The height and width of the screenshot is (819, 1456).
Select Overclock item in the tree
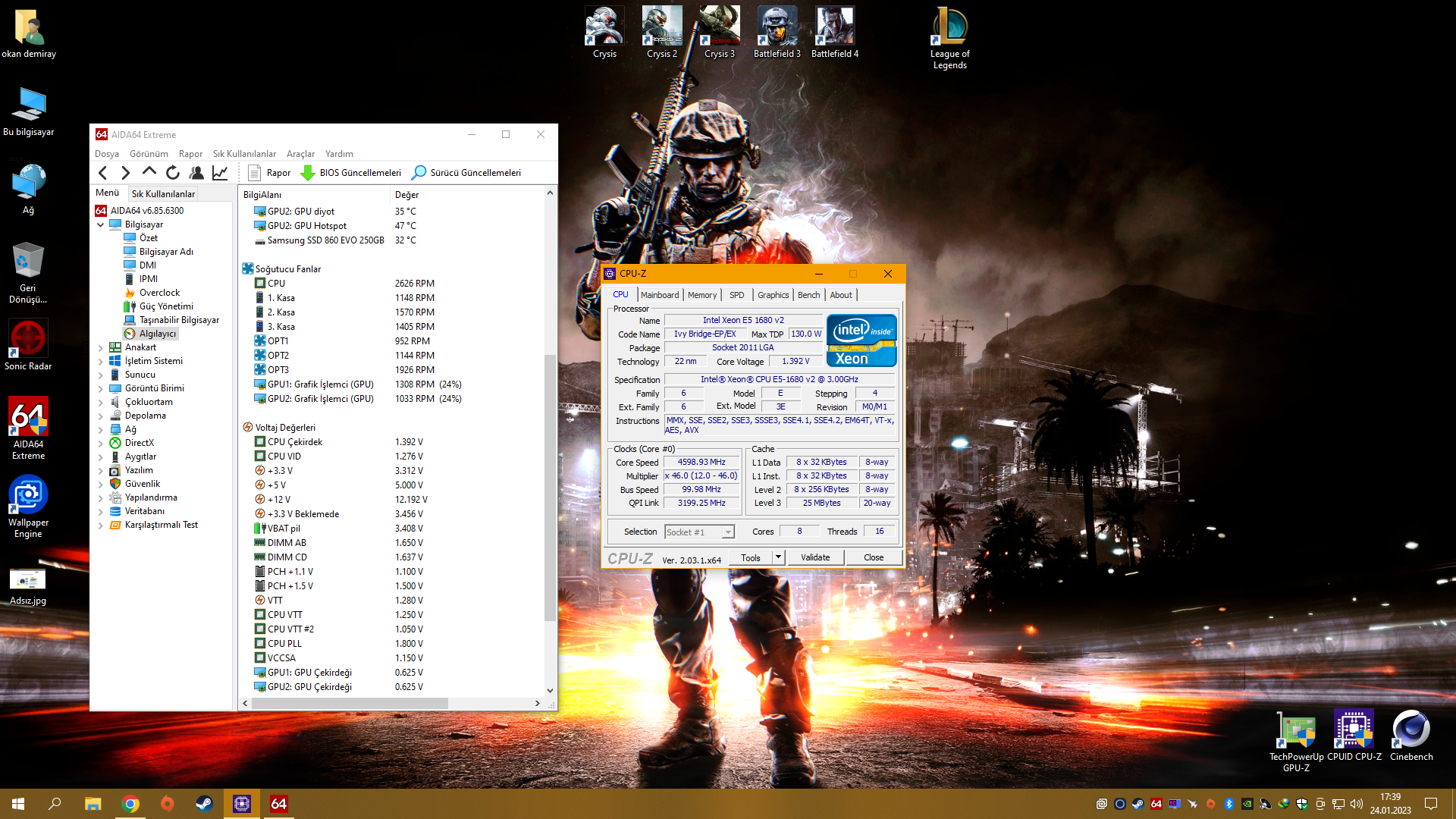pyautogui.click(x=159, y=293)
